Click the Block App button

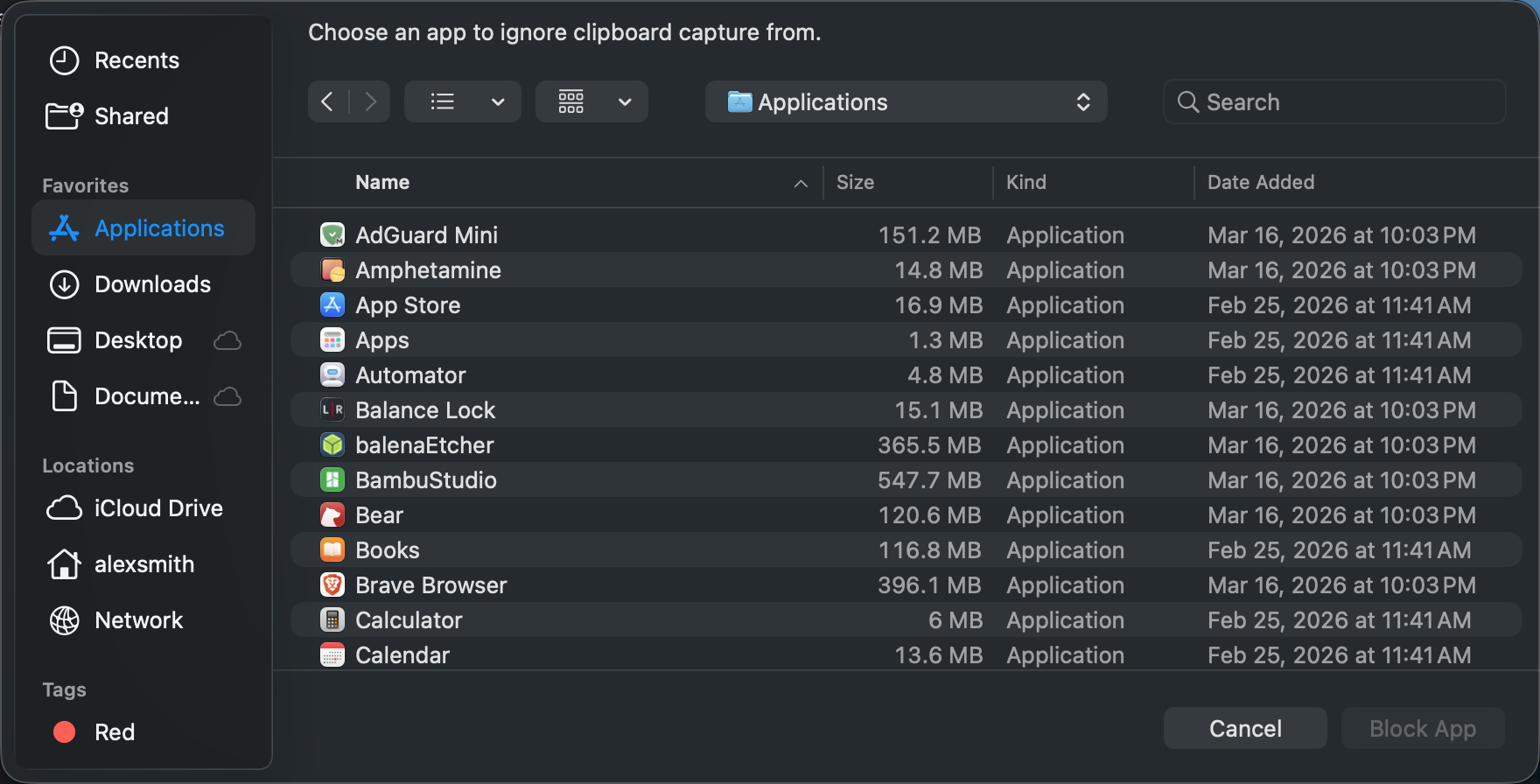tap(1423, 728)
